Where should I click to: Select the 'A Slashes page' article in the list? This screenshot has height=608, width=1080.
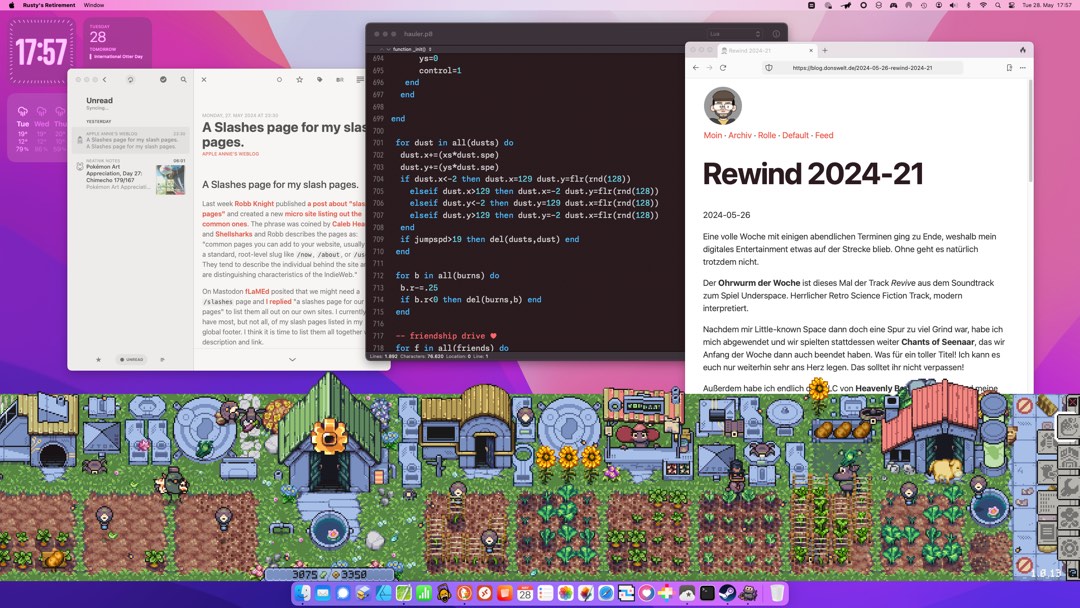[131, 140]
